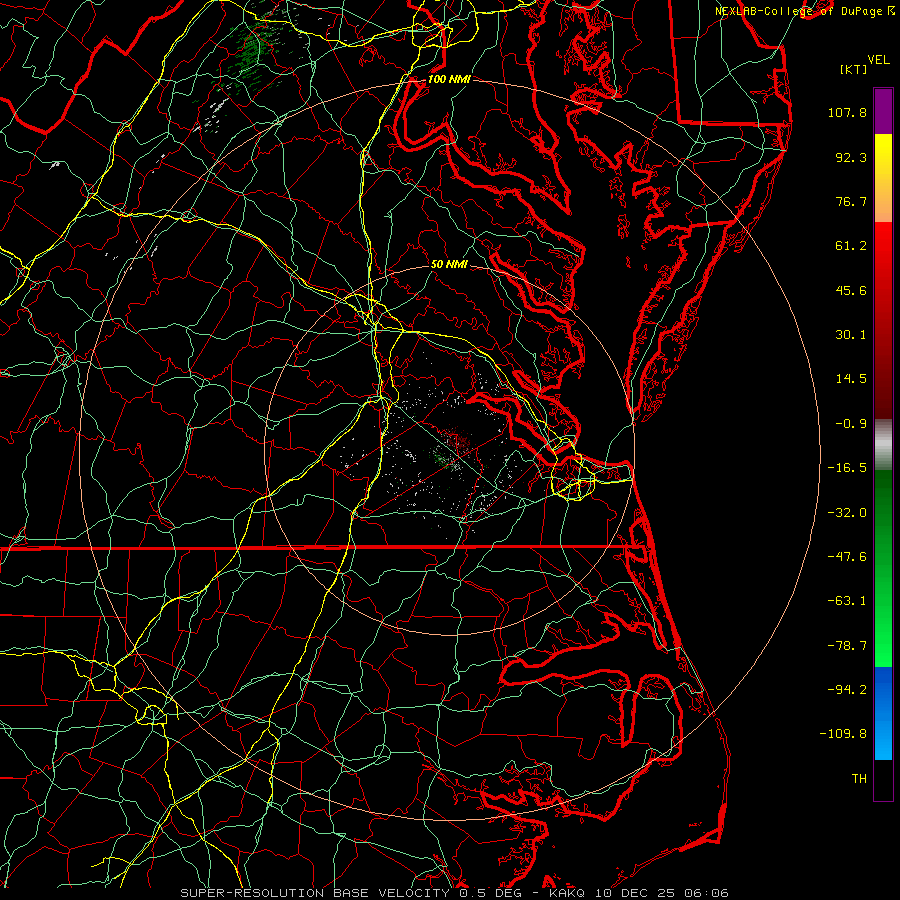The height and width of the screenshot is (900, 900).
Task: Click the 50 NMI range ring label
Action: 449,264
